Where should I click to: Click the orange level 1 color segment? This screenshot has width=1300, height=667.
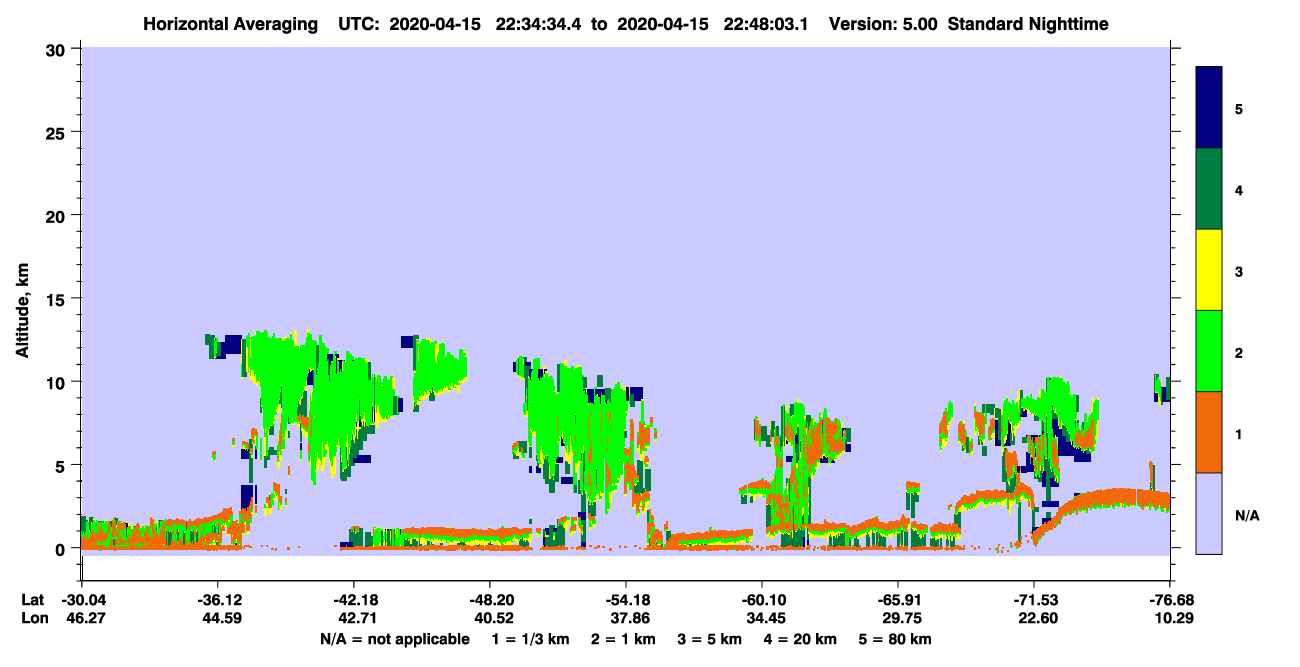tap(1209, 432)
